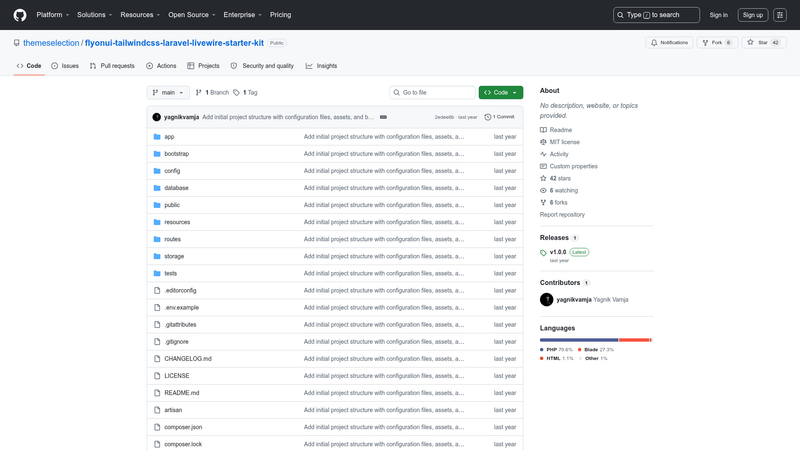Open README.md file

click(x=182, y=393)
